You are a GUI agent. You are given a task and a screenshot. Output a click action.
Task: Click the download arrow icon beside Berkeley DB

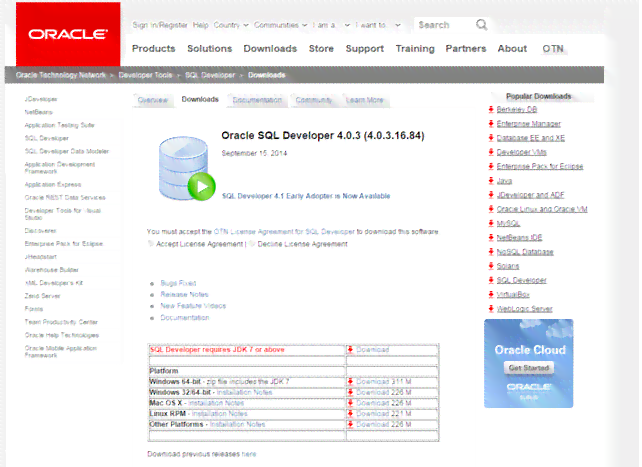pyautogui.click(x=491, y=109)
